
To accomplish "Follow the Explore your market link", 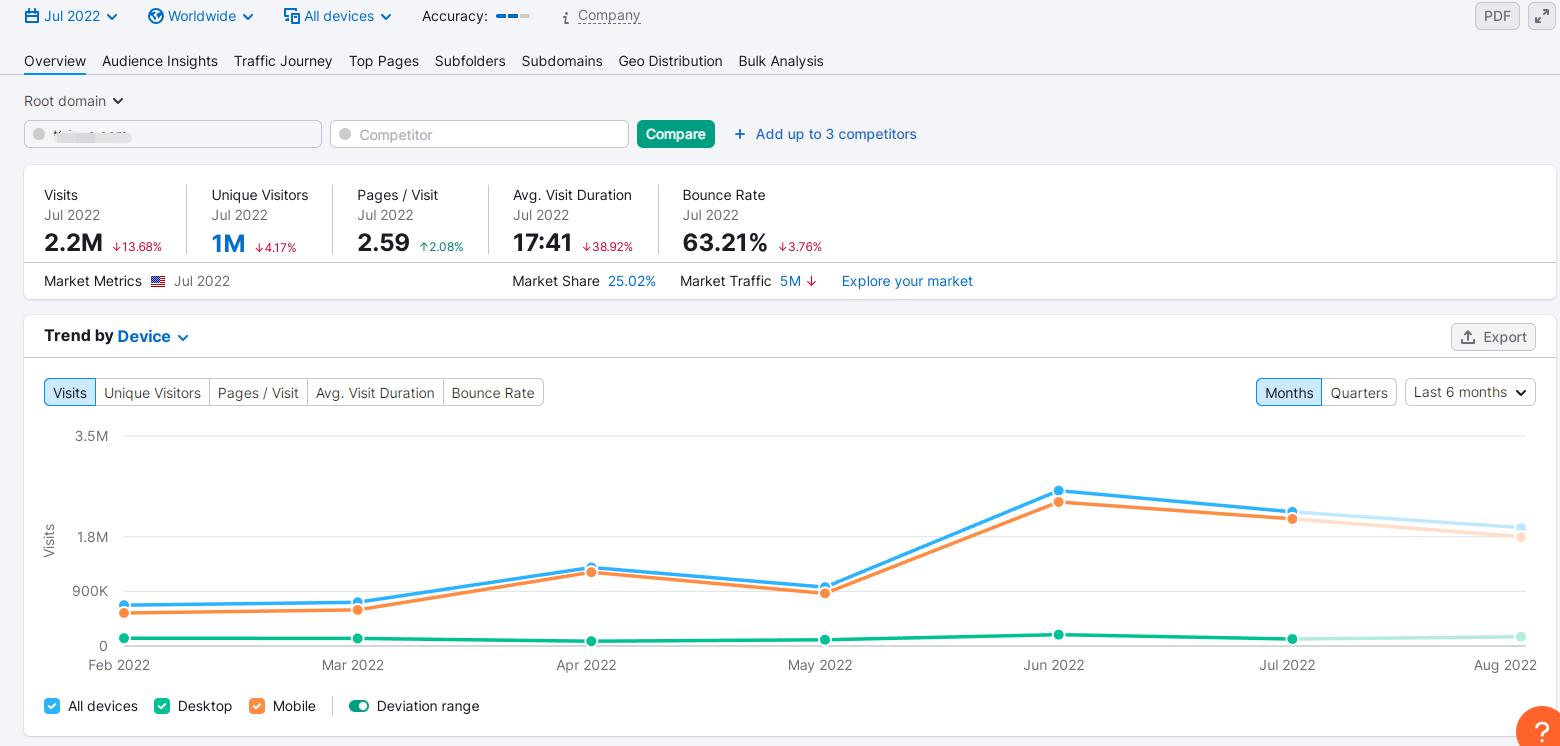I will coord(907,281).
